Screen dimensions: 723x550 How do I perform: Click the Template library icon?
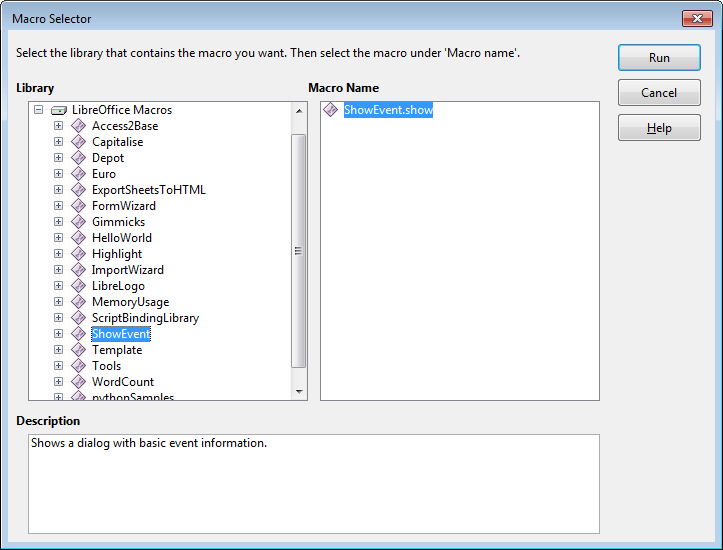click(78, 349)
